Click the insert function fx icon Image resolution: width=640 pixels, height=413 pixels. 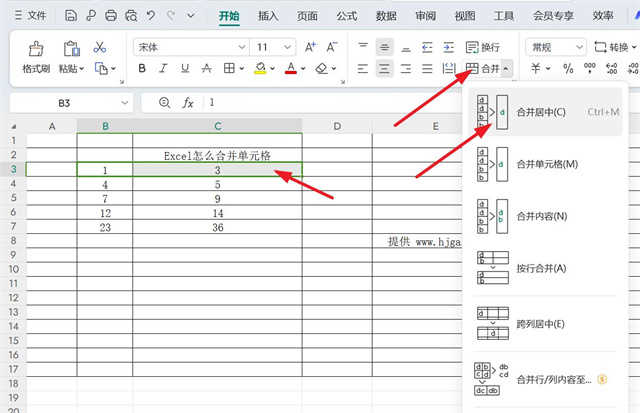pyautogui.click(x=187, y=103)
